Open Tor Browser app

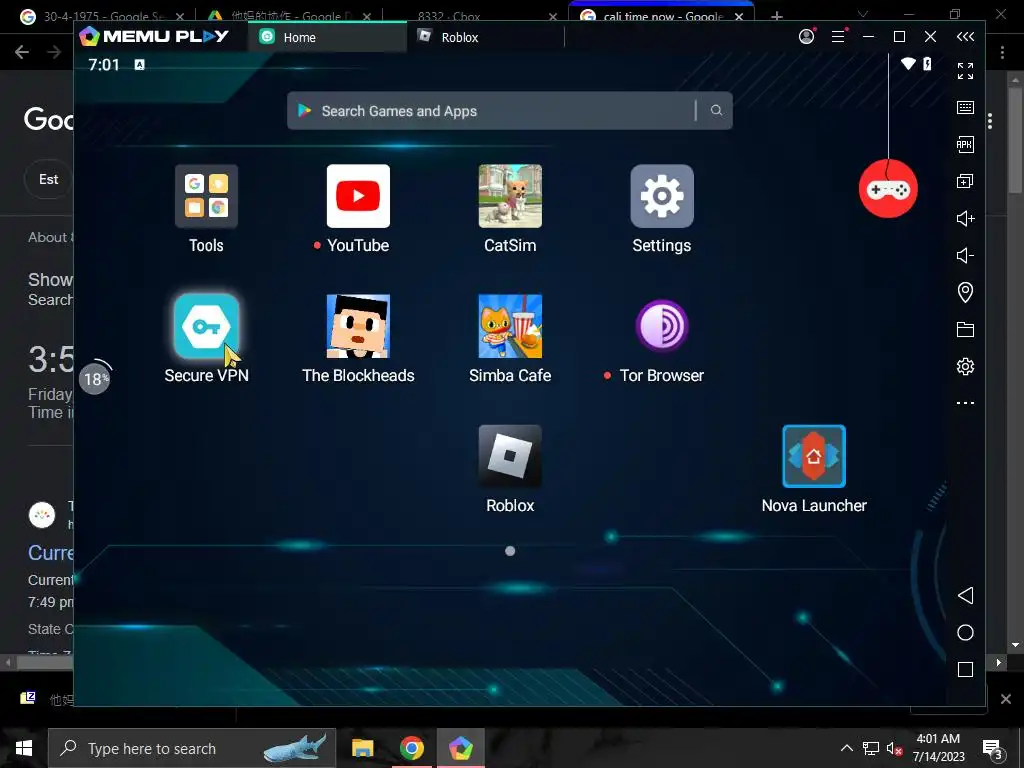(x=662, y=327)
